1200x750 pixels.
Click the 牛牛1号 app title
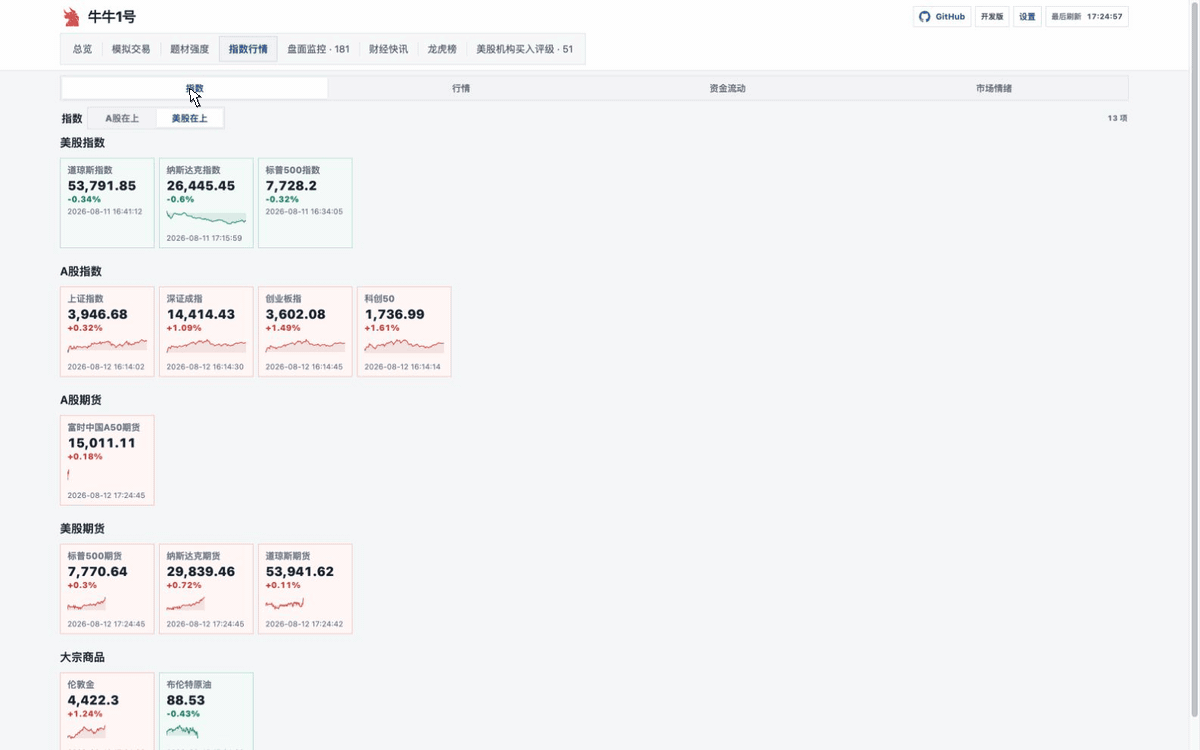coord(112,17)
